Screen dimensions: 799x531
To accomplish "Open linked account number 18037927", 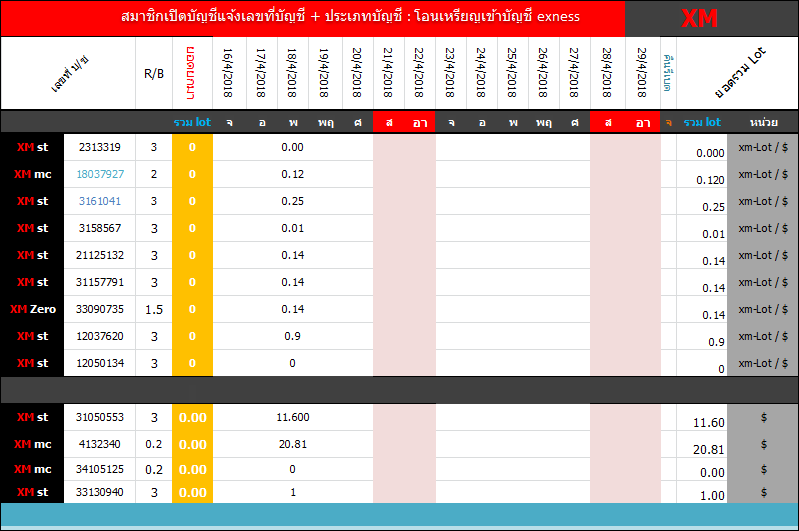I will point(100,174).
